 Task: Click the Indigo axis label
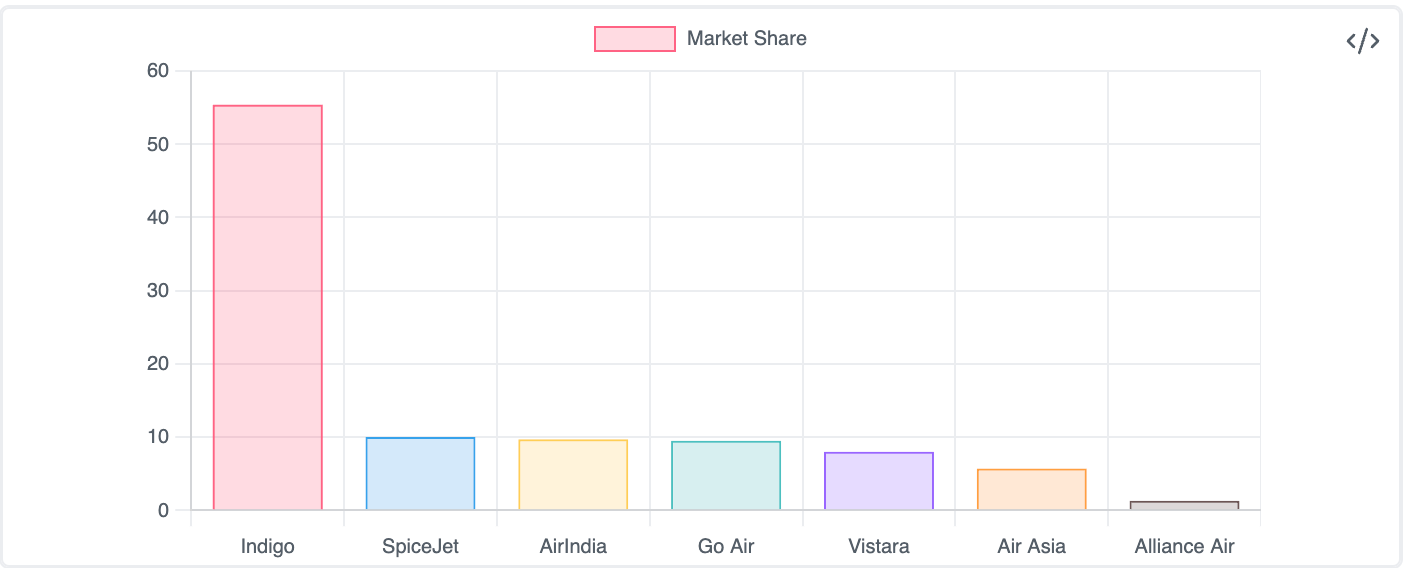(x=268, y=547)
